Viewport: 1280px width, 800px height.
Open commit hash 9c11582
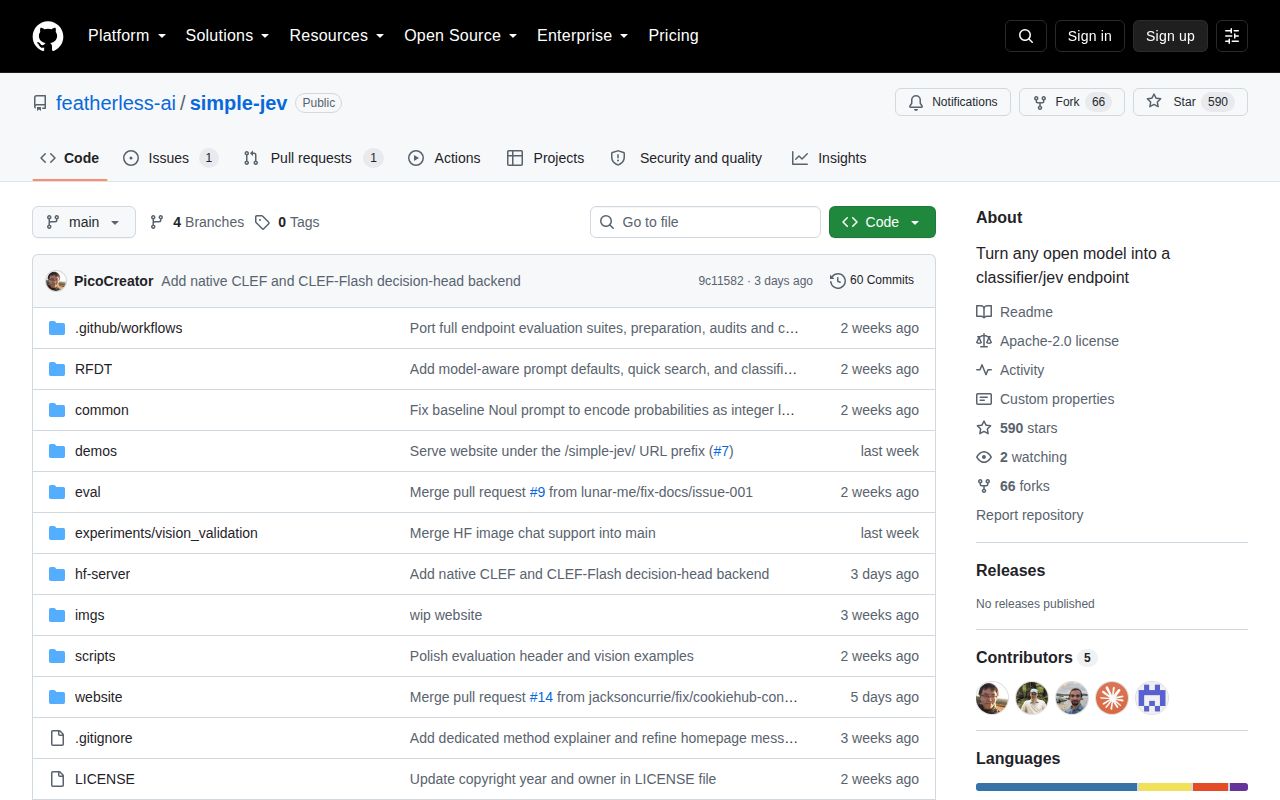(721, 281)
